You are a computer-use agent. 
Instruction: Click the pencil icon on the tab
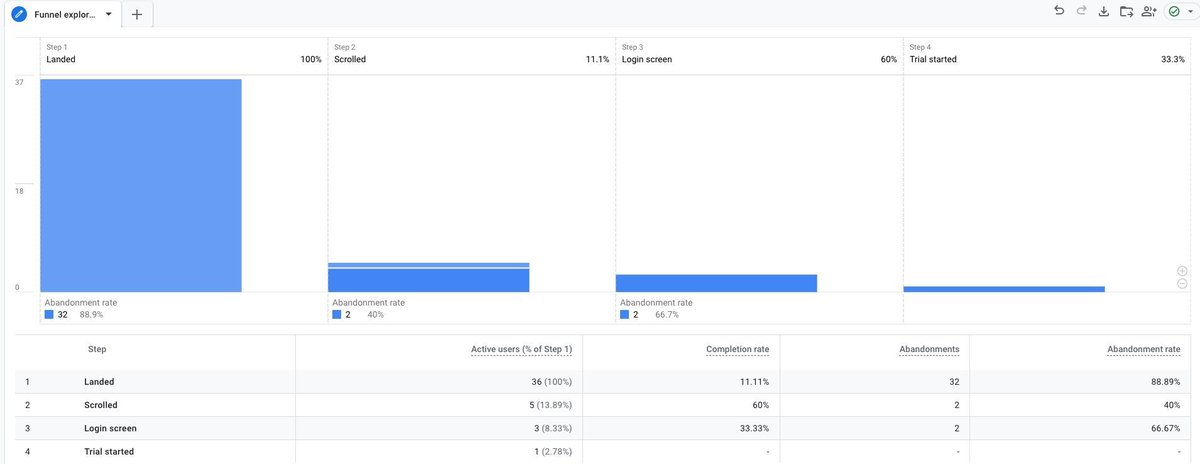18,14
